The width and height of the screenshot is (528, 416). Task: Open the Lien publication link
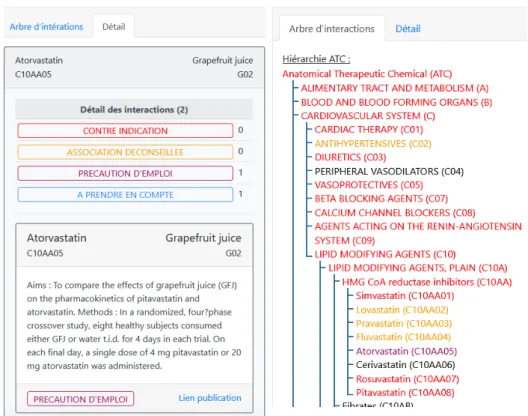tap(210, 398)
